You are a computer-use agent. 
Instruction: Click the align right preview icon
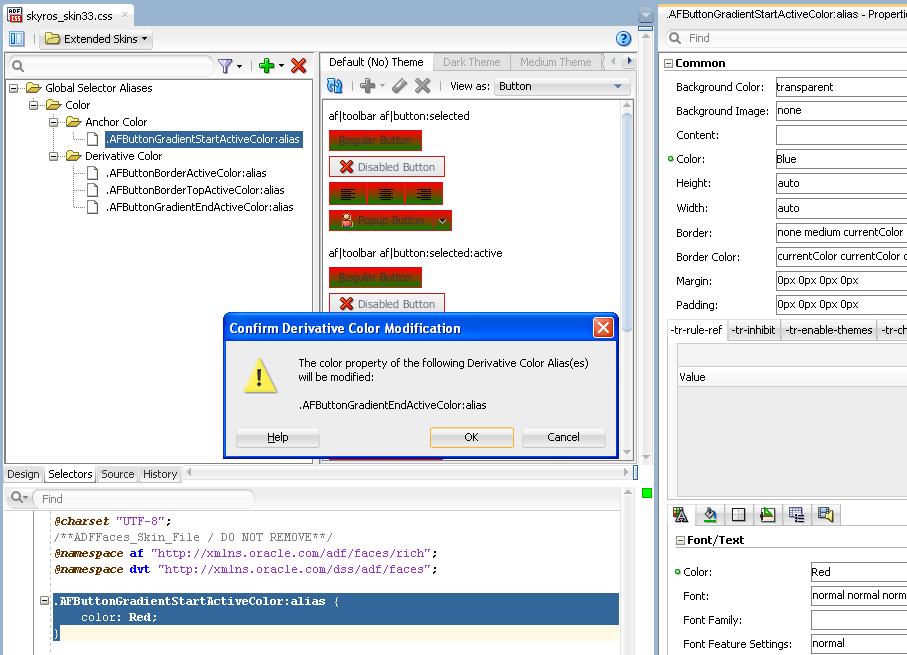pos(424,193)
